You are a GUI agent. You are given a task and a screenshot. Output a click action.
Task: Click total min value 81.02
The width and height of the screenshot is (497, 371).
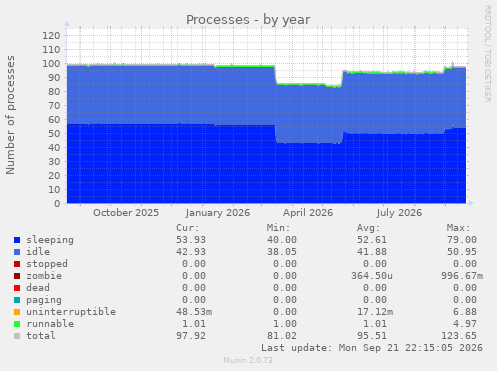282,336
